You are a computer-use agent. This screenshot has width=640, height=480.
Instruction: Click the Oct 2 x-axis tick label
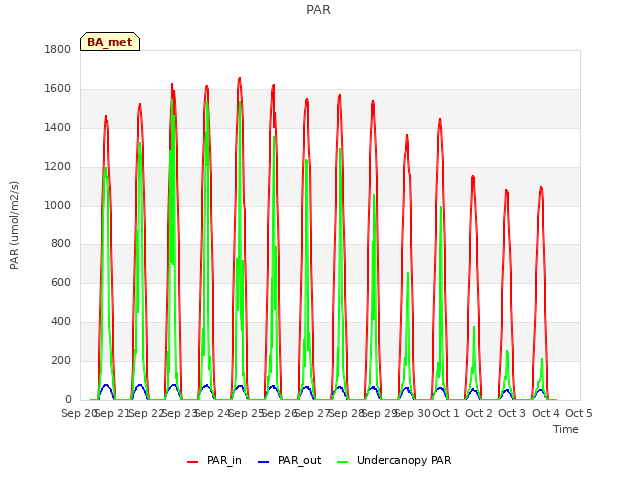click(x=479, y=413)
